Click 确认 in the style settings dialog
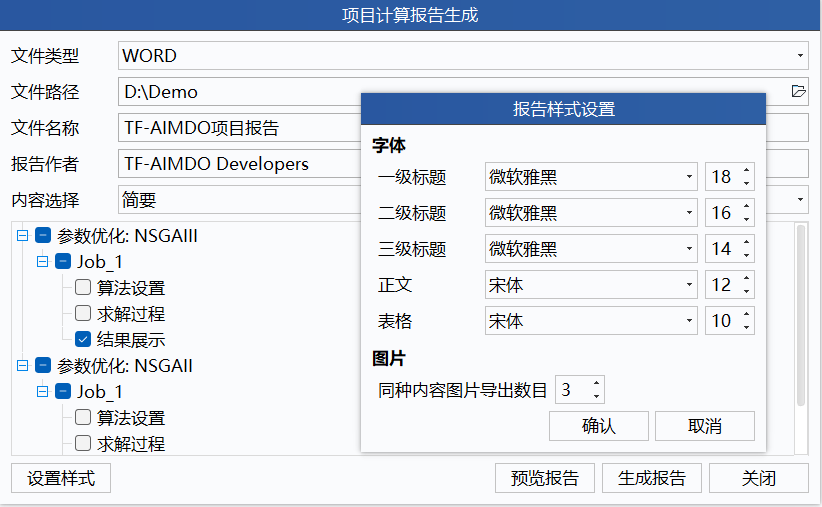This screenshot has width=822, height=507. click(598, 426)
